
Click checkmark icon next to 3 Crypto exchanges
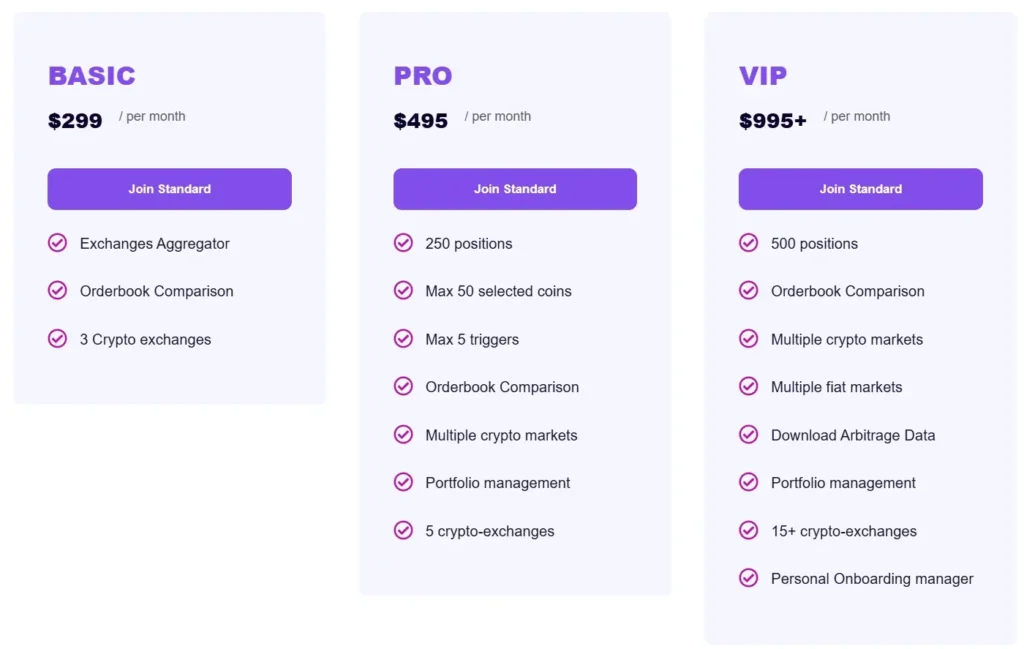click(x=58, y=339)
